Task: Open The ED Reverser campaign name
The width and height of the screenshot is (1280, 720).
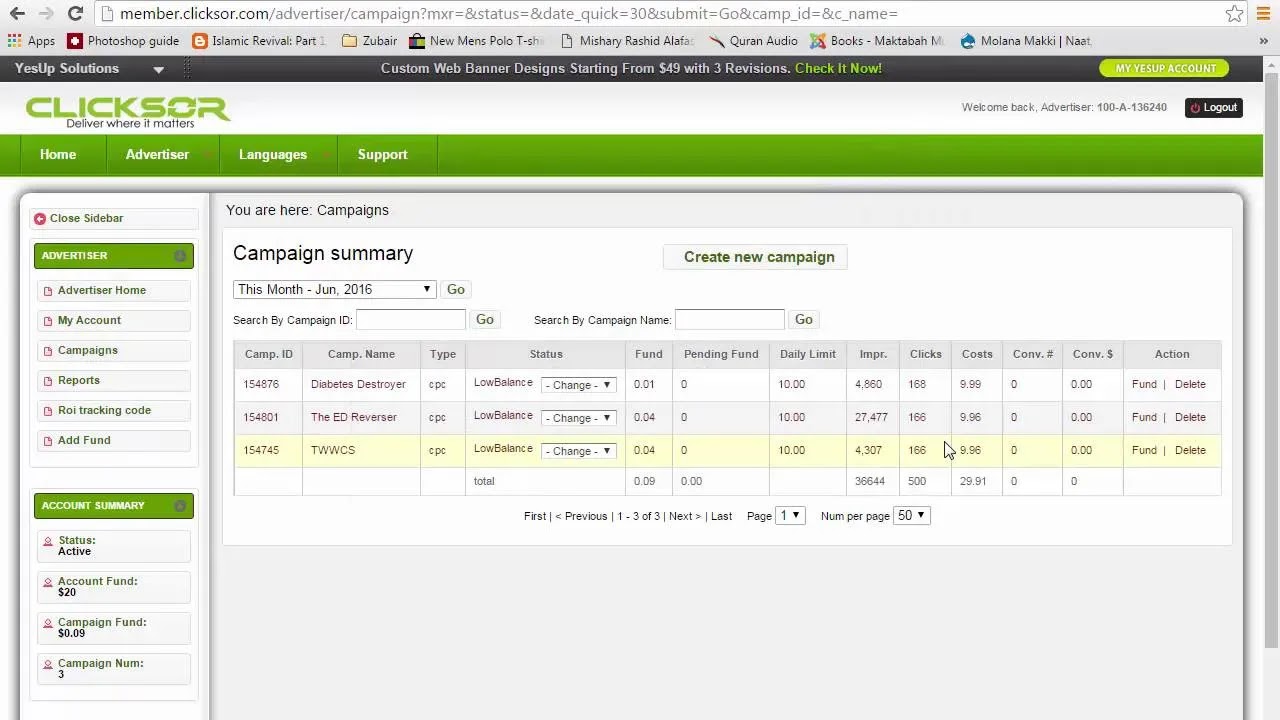Action: click(353, 417)
